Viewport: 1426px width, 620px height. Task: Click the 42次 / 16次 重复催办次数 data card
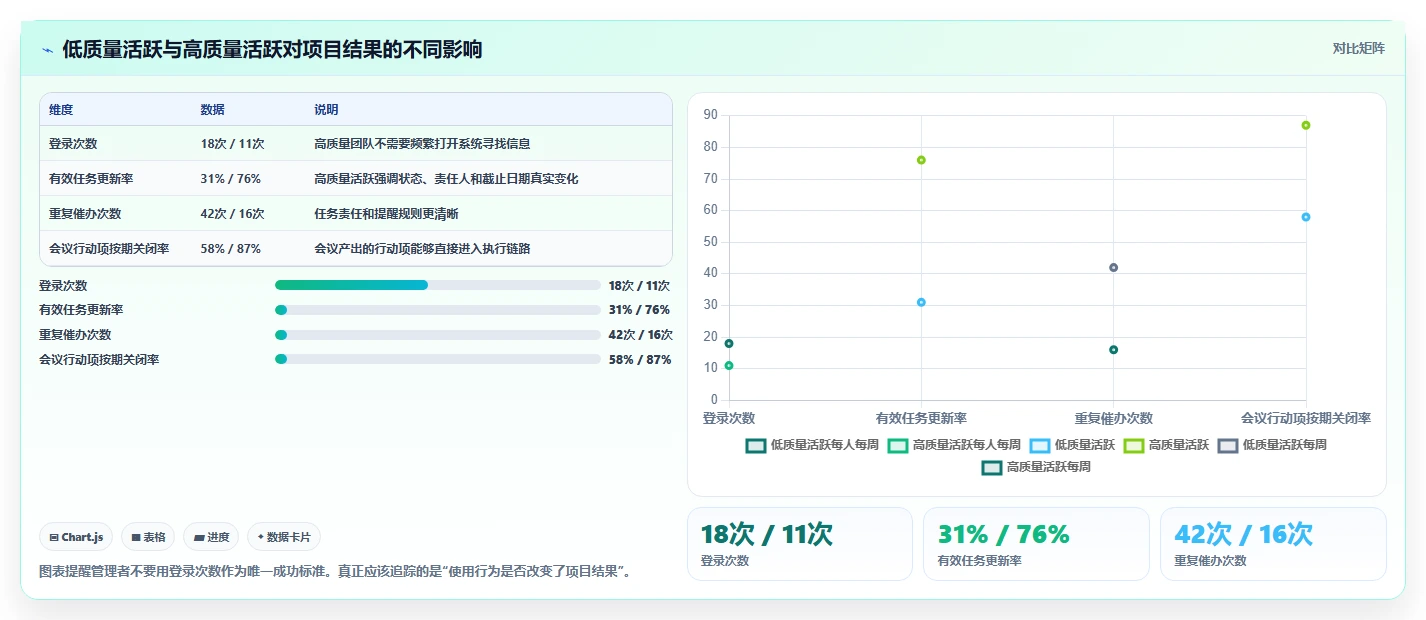[x=1273, y=544]
